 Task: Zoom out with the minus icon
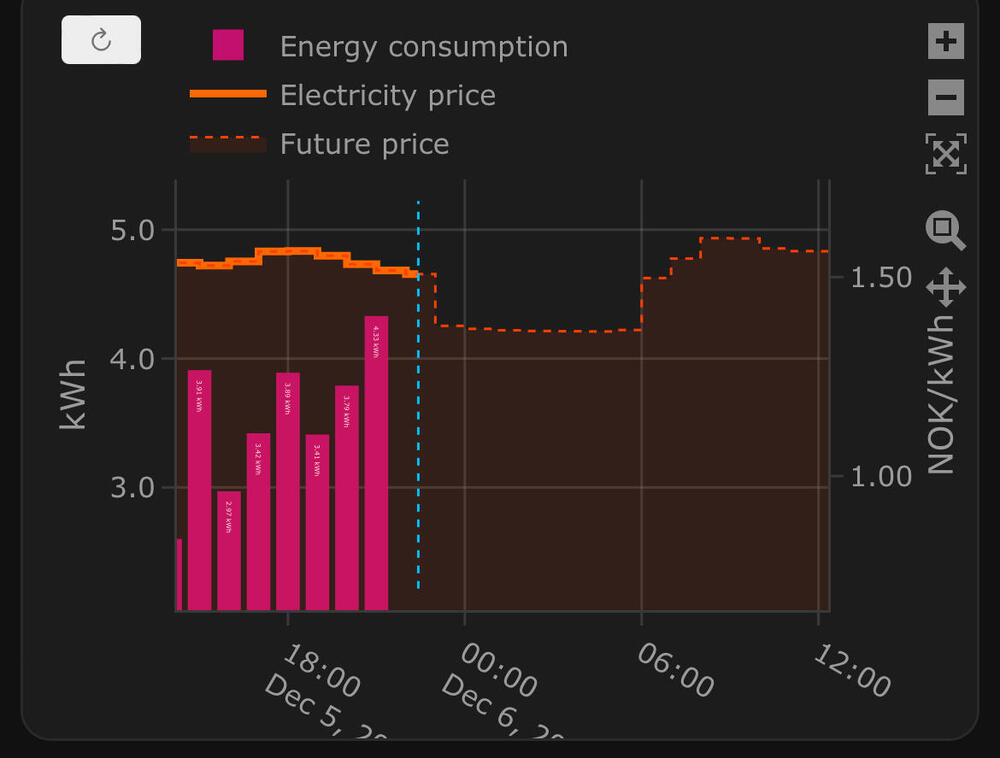point(946,98)
